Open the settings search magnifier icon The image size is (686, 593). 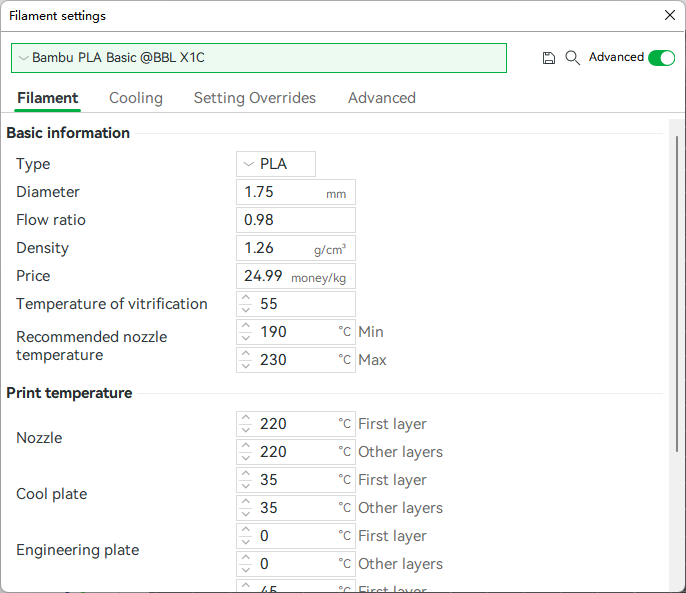pos(572,58)
